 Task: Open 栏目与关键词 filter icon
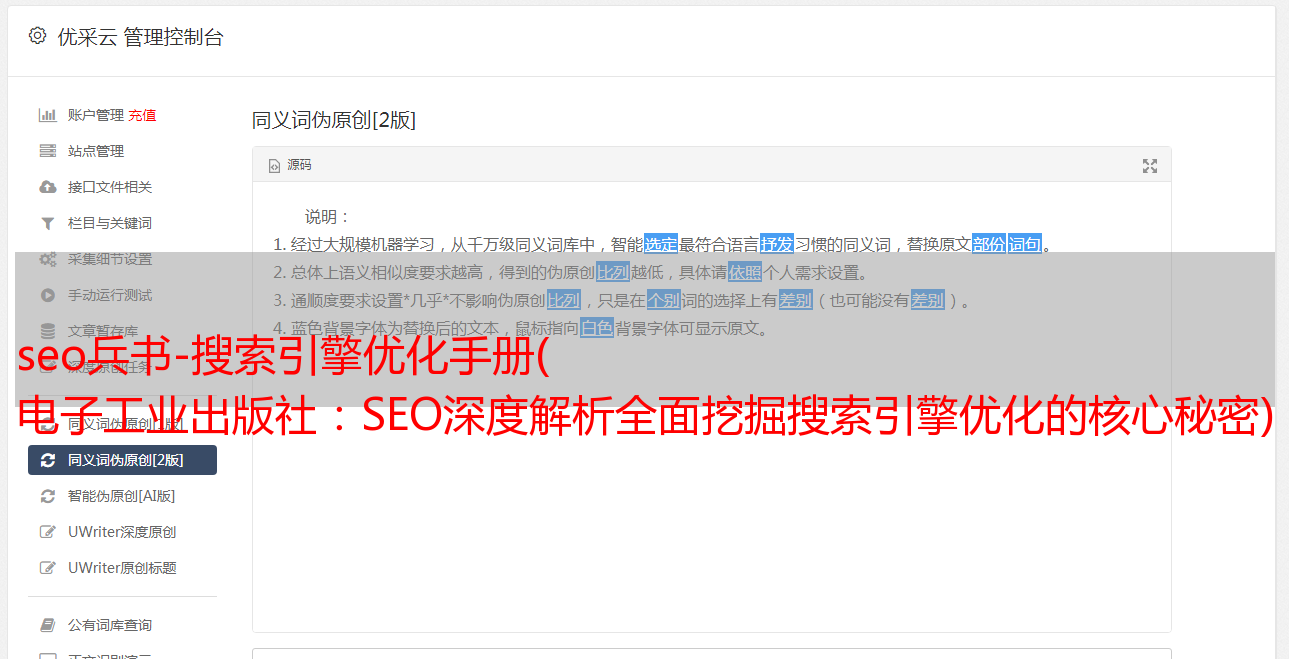[x=47, y=223]
